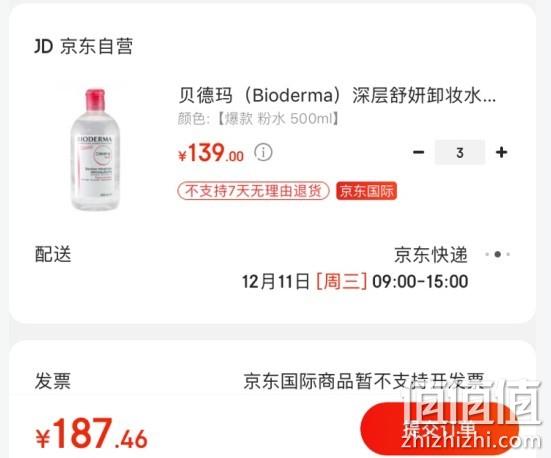Tap the ¥187.46 total amount
Image resolution: width=551 pixels, height=458 pixels.
tap(92, 433)
